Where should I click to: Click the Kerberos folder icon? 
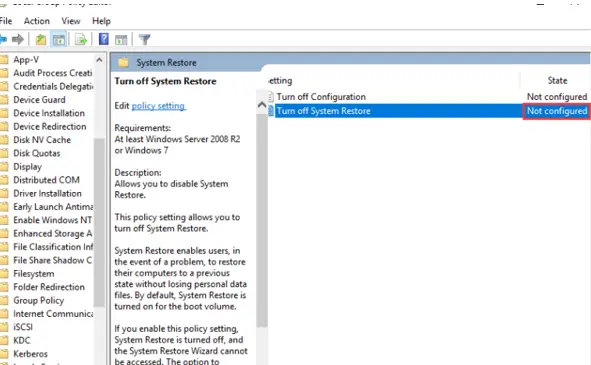tap(4, 354)
